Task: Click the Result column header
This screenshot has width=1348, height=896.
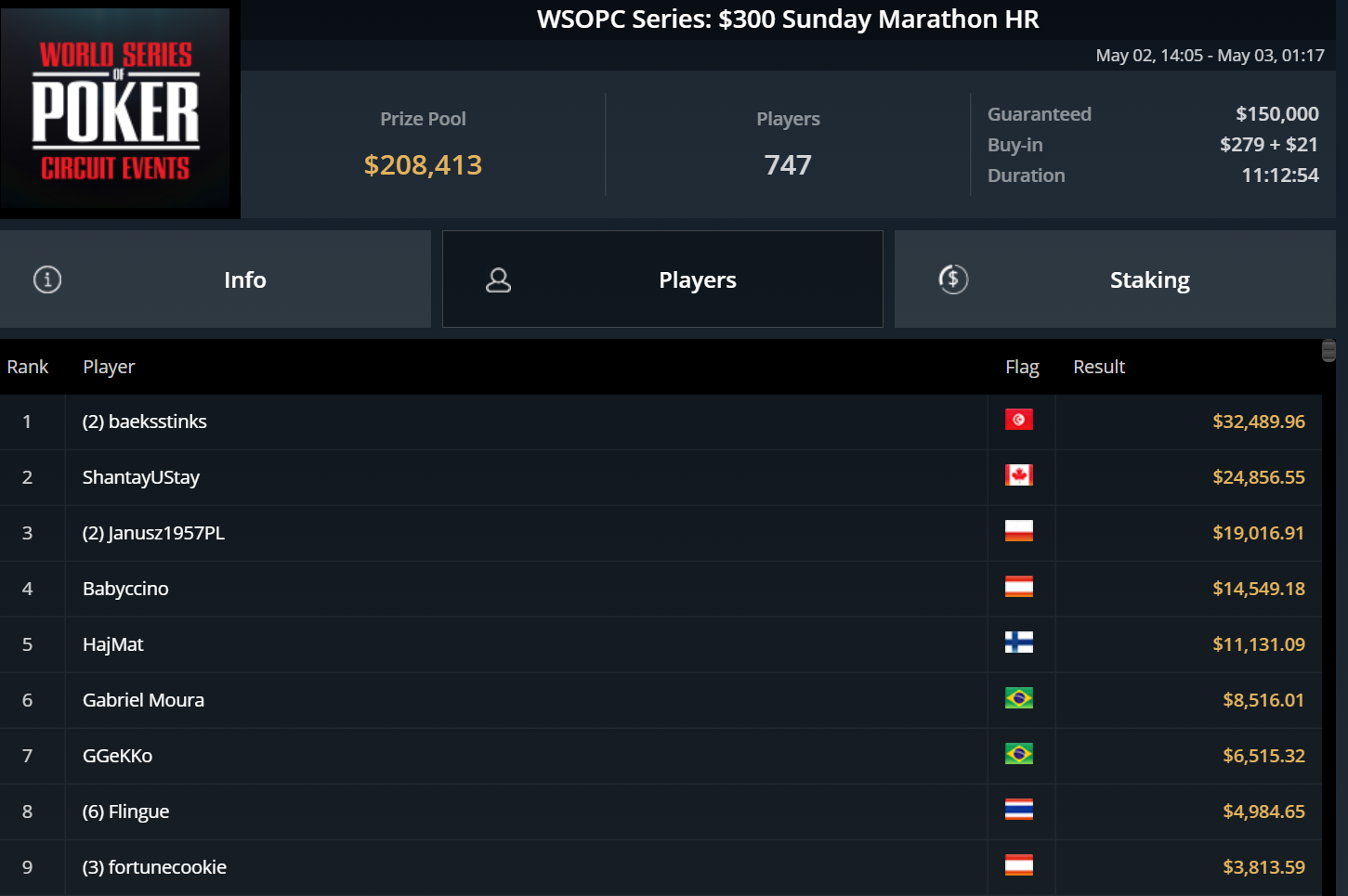Action: click(1099, 367)
